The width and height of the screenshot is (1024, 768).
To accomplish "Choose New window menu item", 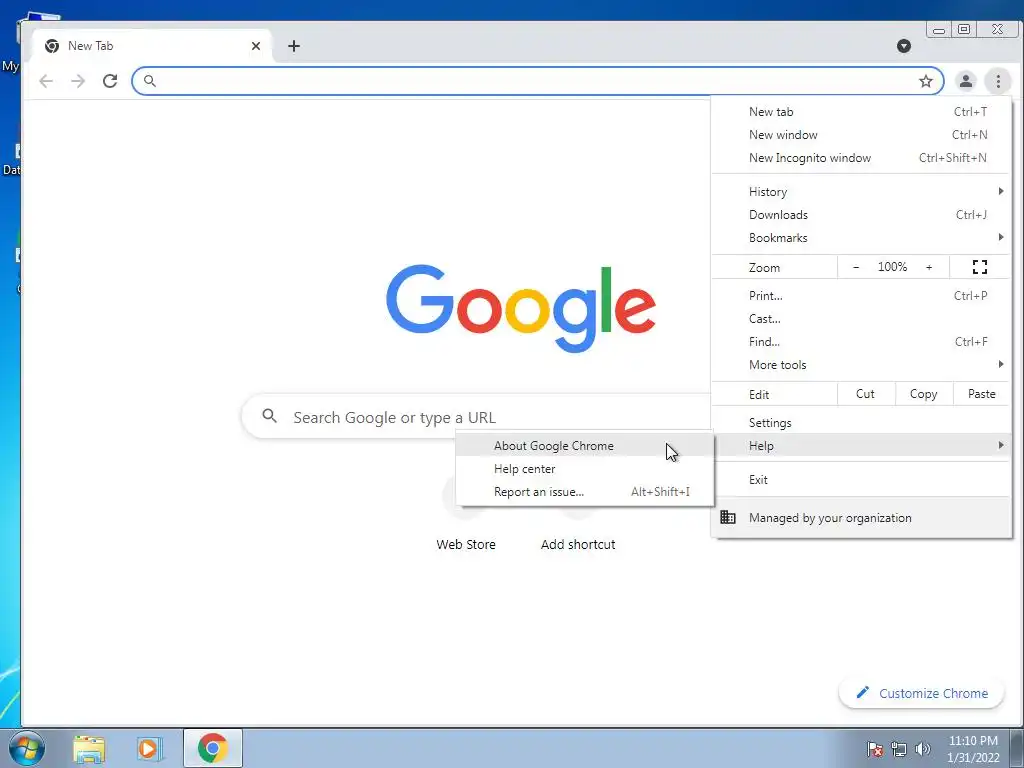I will (861, 135).
